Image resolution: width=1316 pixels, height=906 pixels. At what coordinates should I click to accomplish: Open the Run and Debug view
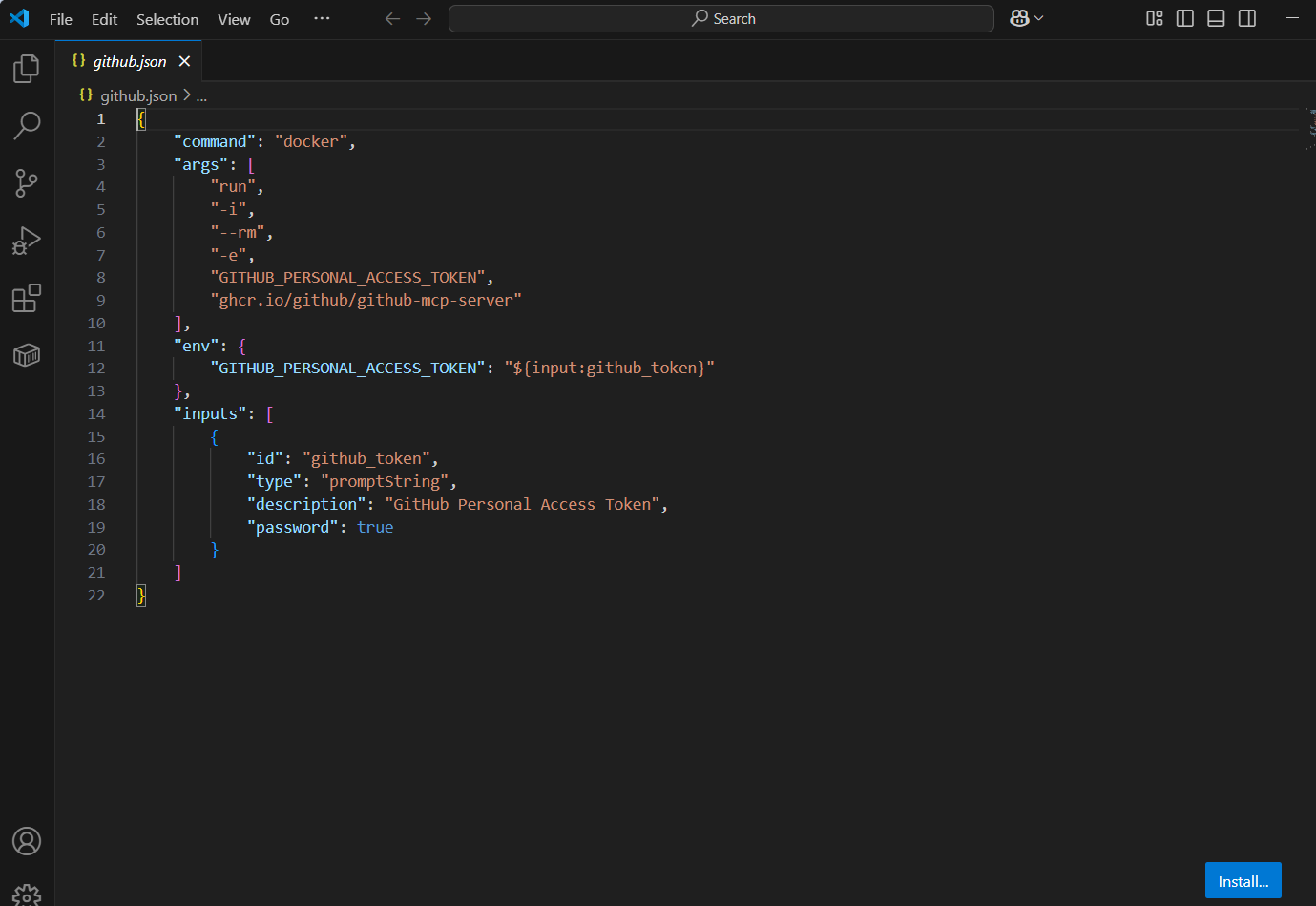point(27,241)
